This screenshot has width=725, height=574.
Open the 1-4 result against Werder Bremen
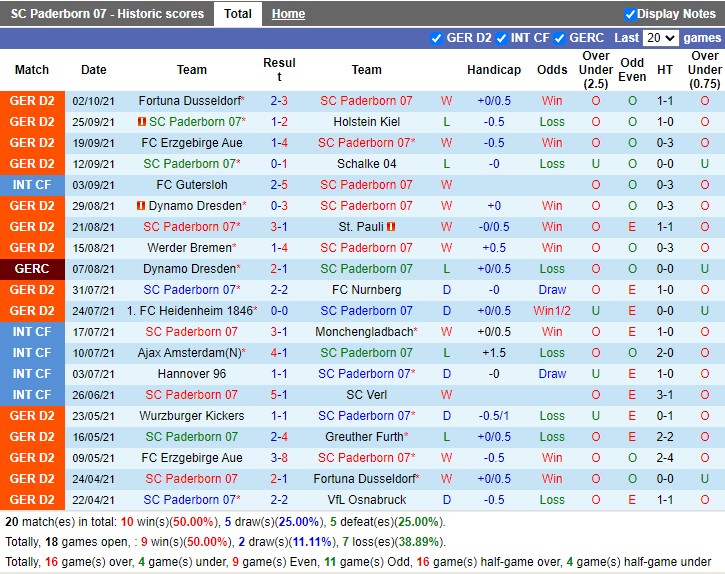(279, 247)
